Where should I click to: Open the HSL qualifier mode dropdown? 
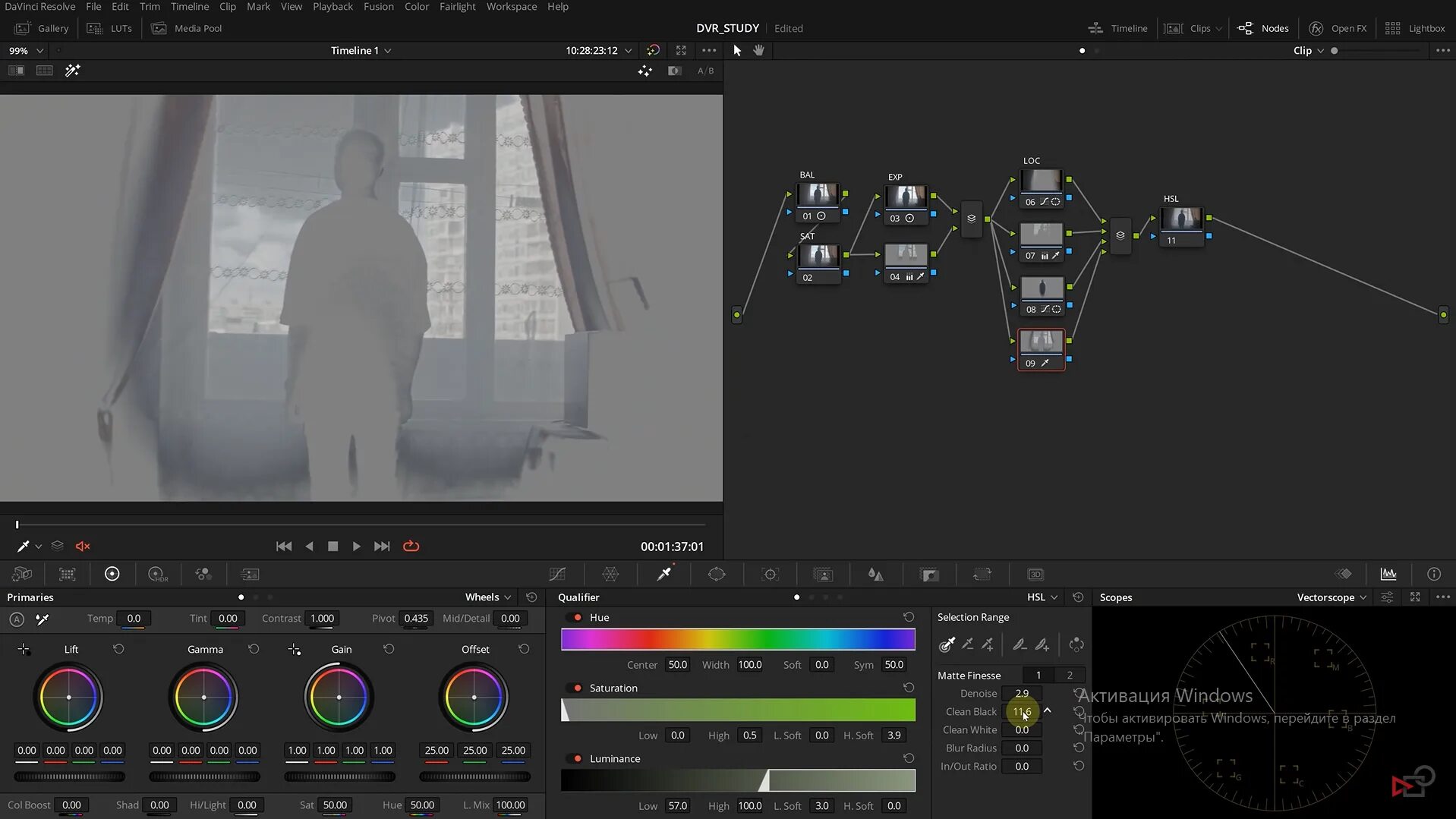point(1038,597)
